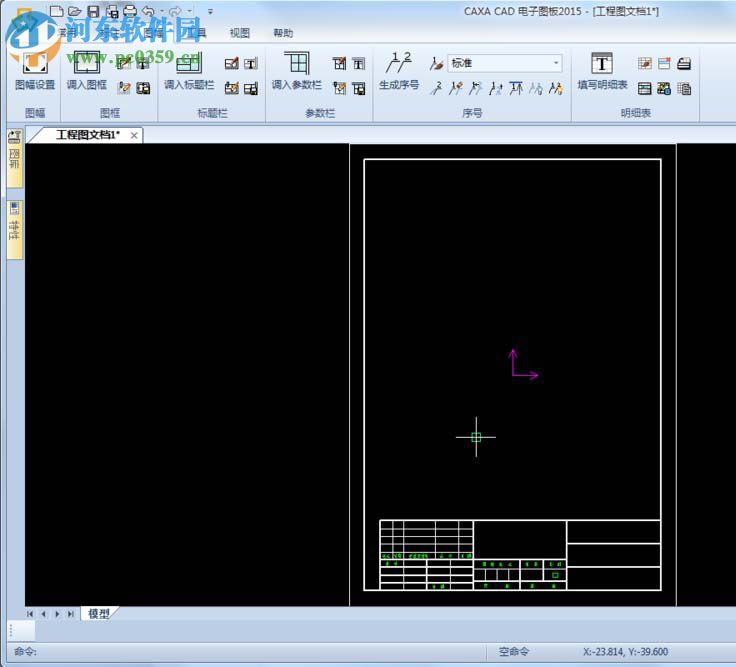The width and height of the screenshot is (736, 667).
Task: Click the Print icon in quick access toolbar
Action: point(129,11)
